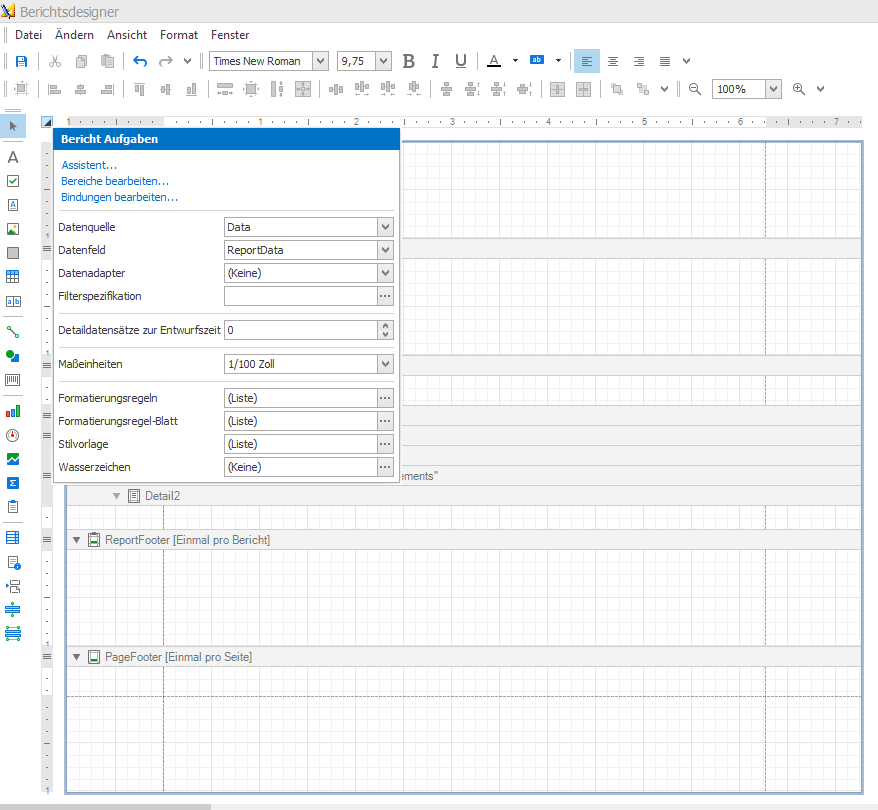Select the Chart tool in toolbox
This screenshot has width=878, height=810.
tap(13, 411)
